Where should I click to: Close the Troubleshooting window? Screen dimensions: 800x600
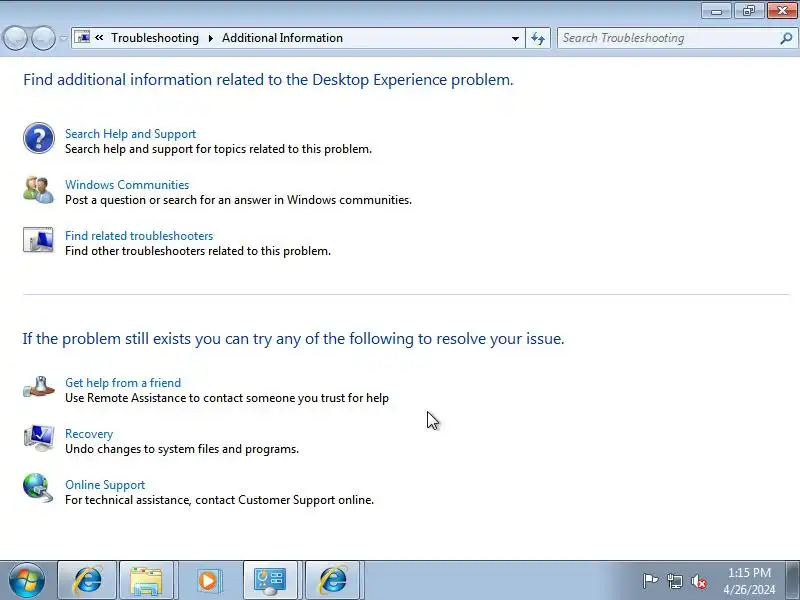[x=782, y=11]
